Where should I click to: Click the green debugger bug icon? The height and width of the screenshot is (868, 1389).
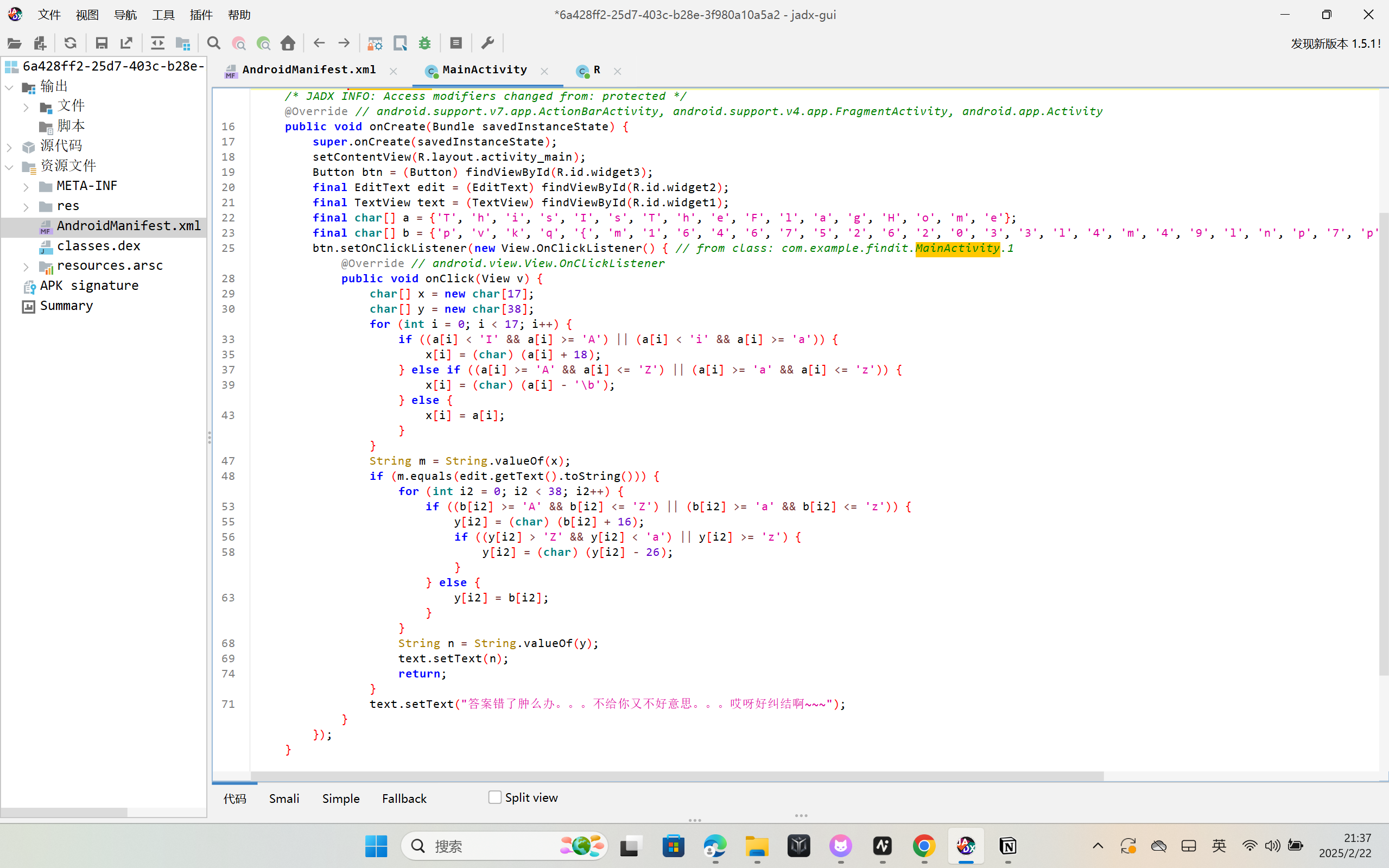(x=425, y=43)
